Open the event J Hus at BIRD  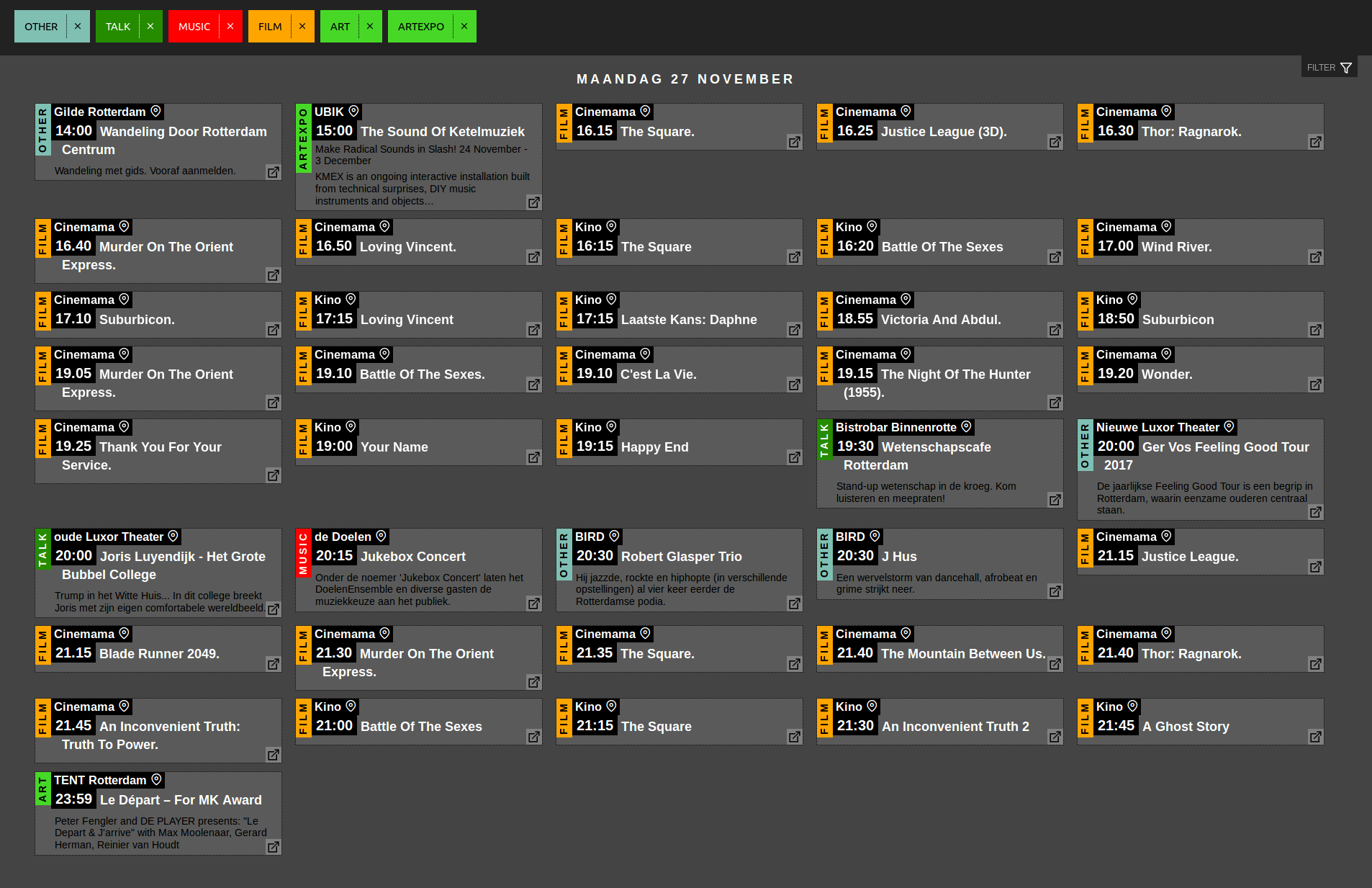(x=940, y=564)
